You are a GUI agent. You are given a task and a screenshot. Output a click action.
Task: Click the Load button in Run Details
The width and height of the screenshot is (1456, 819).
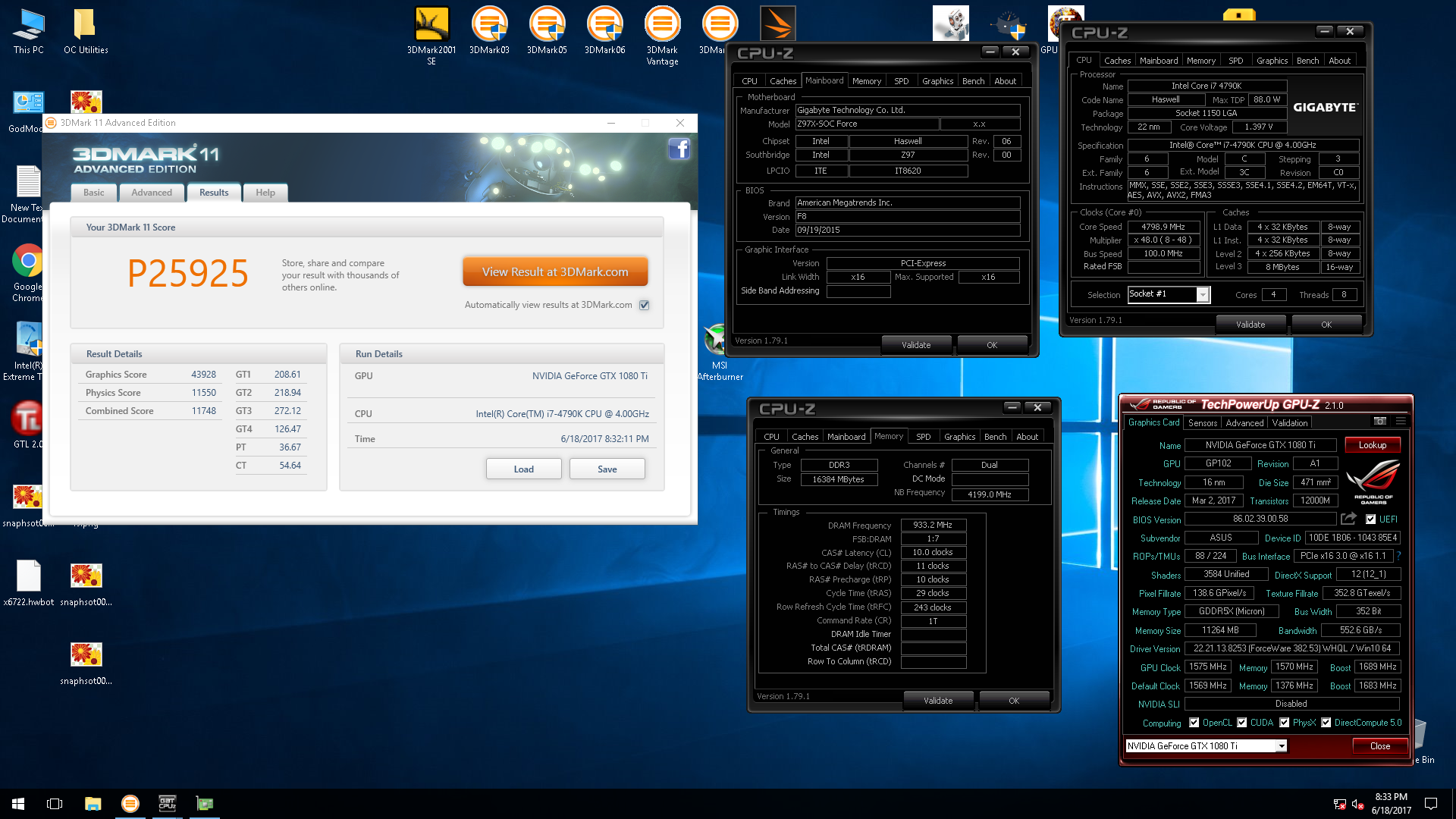(x=523, y=469)
